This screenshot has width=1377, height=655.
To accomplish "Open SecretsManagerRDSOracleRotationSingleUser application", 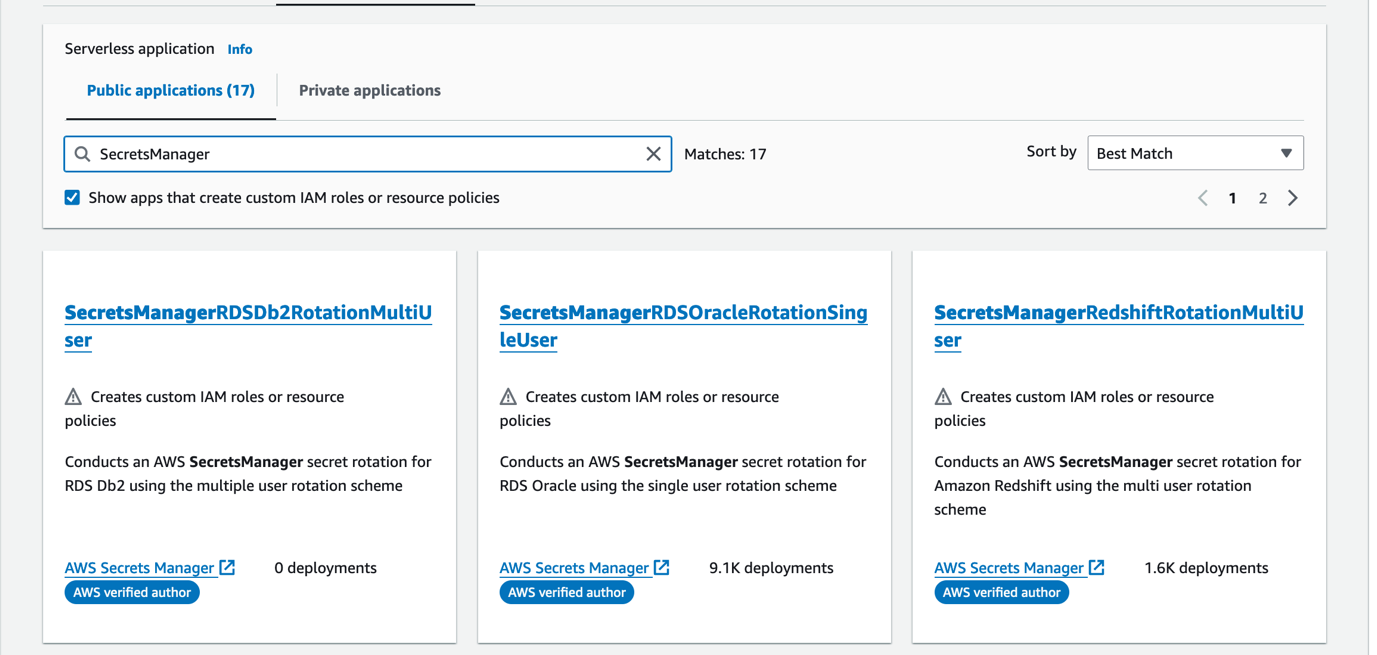I will pos(683,326).
